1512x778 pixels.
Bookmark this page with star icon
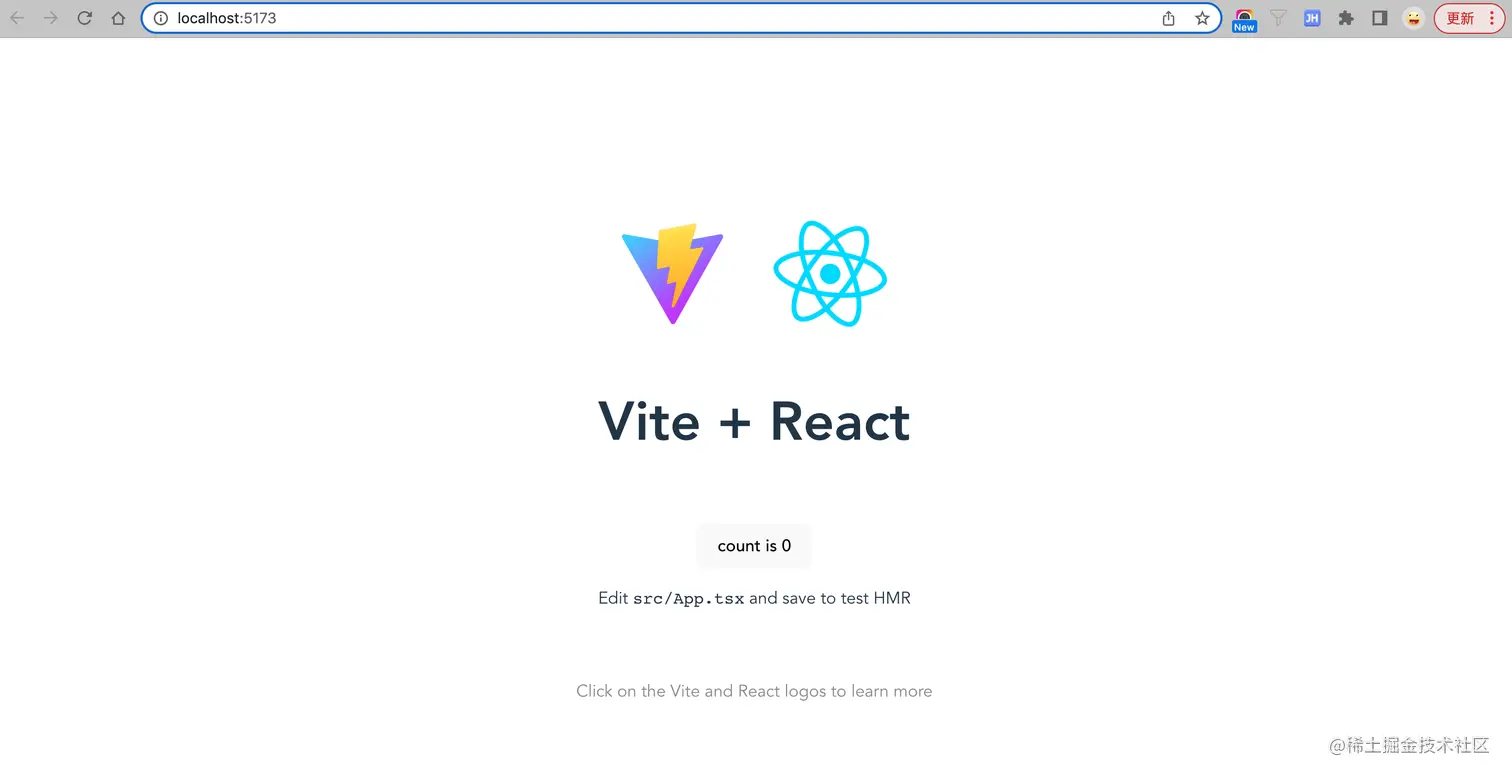[x=1202, y=18]
